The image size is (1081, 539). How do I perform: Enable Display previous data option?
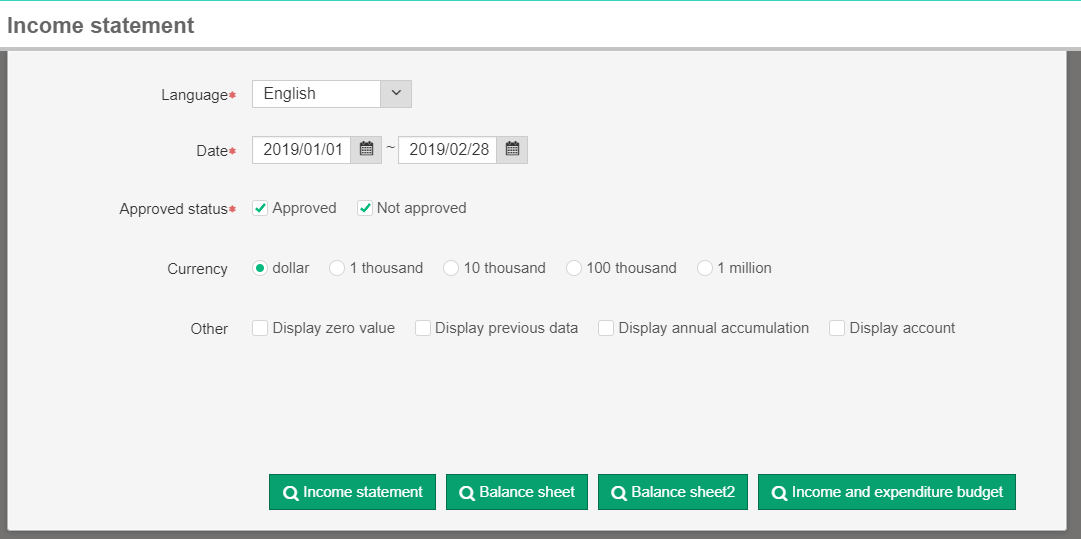[423, 328]
